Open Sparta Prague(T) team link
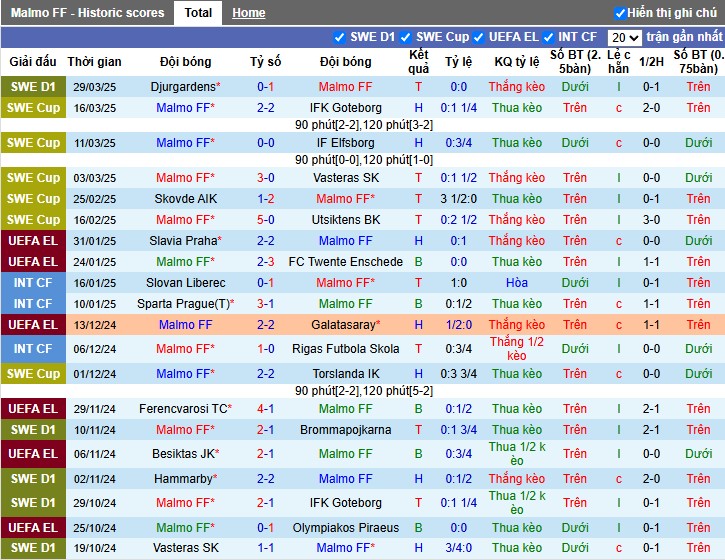 coord(184,304)
